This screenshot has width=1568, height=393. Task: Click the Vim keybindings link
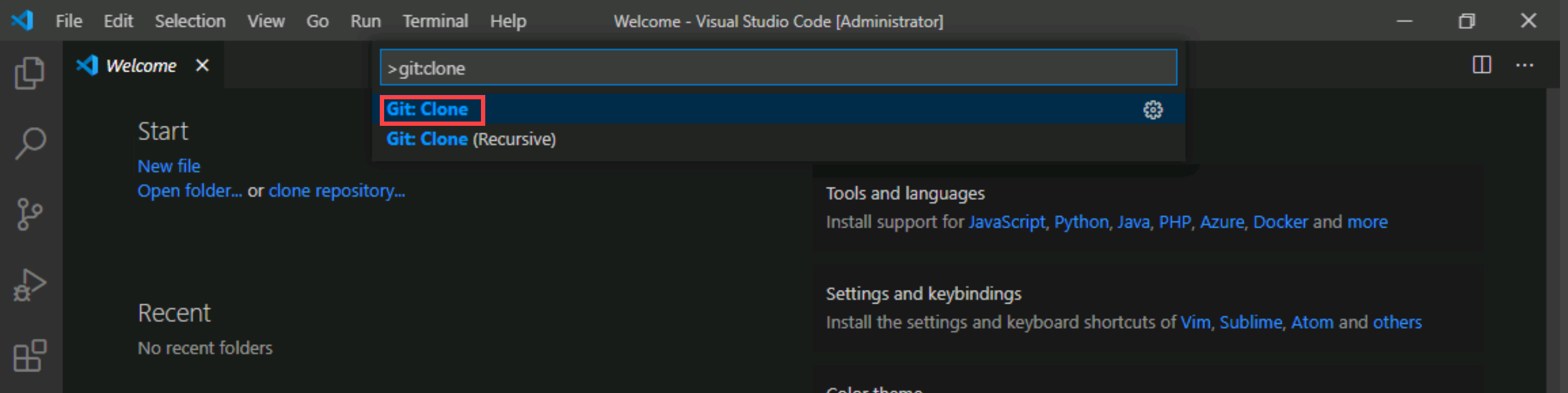[1195, 322]
